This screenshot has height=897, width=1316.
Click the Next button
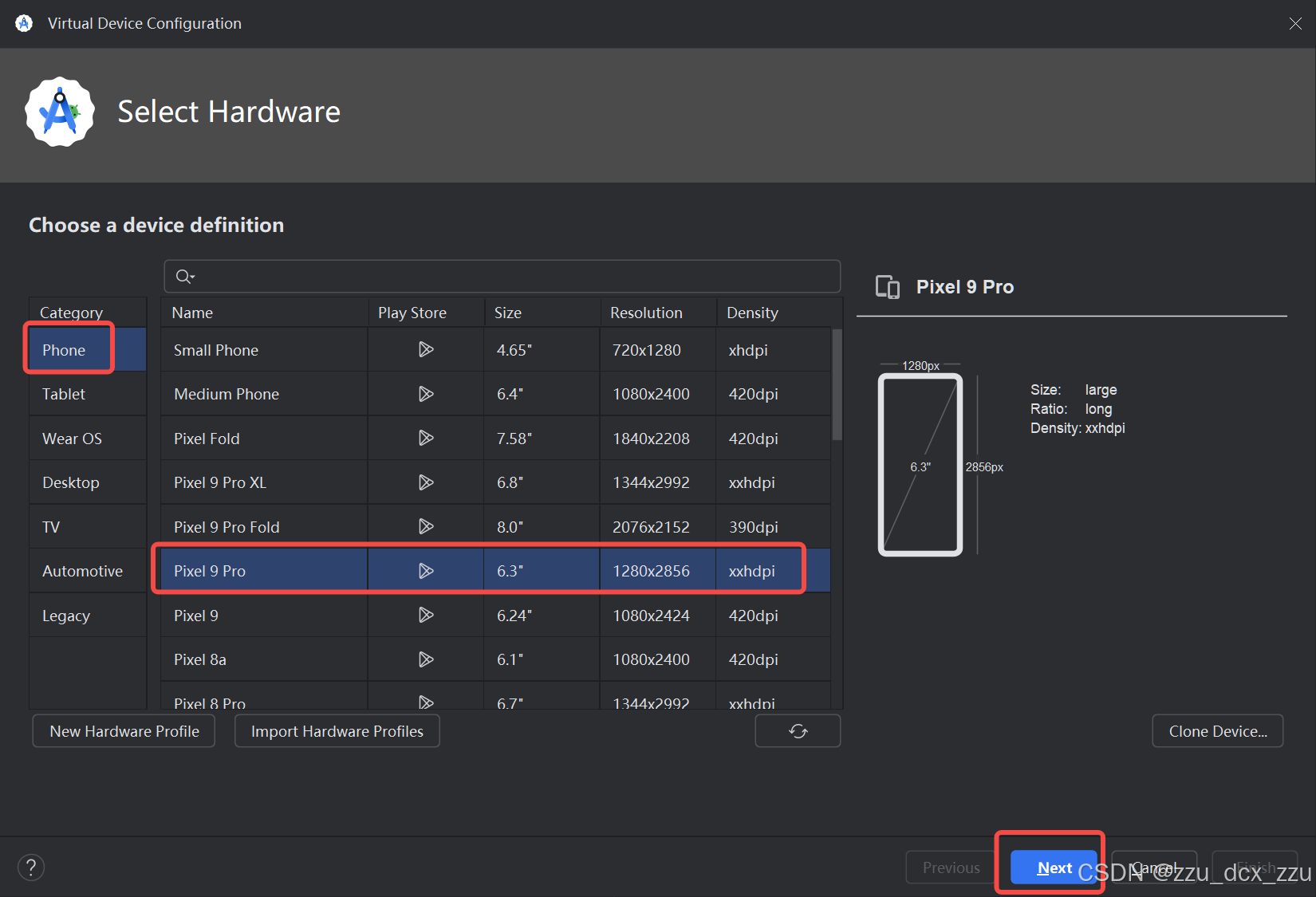click(1054, 867)
